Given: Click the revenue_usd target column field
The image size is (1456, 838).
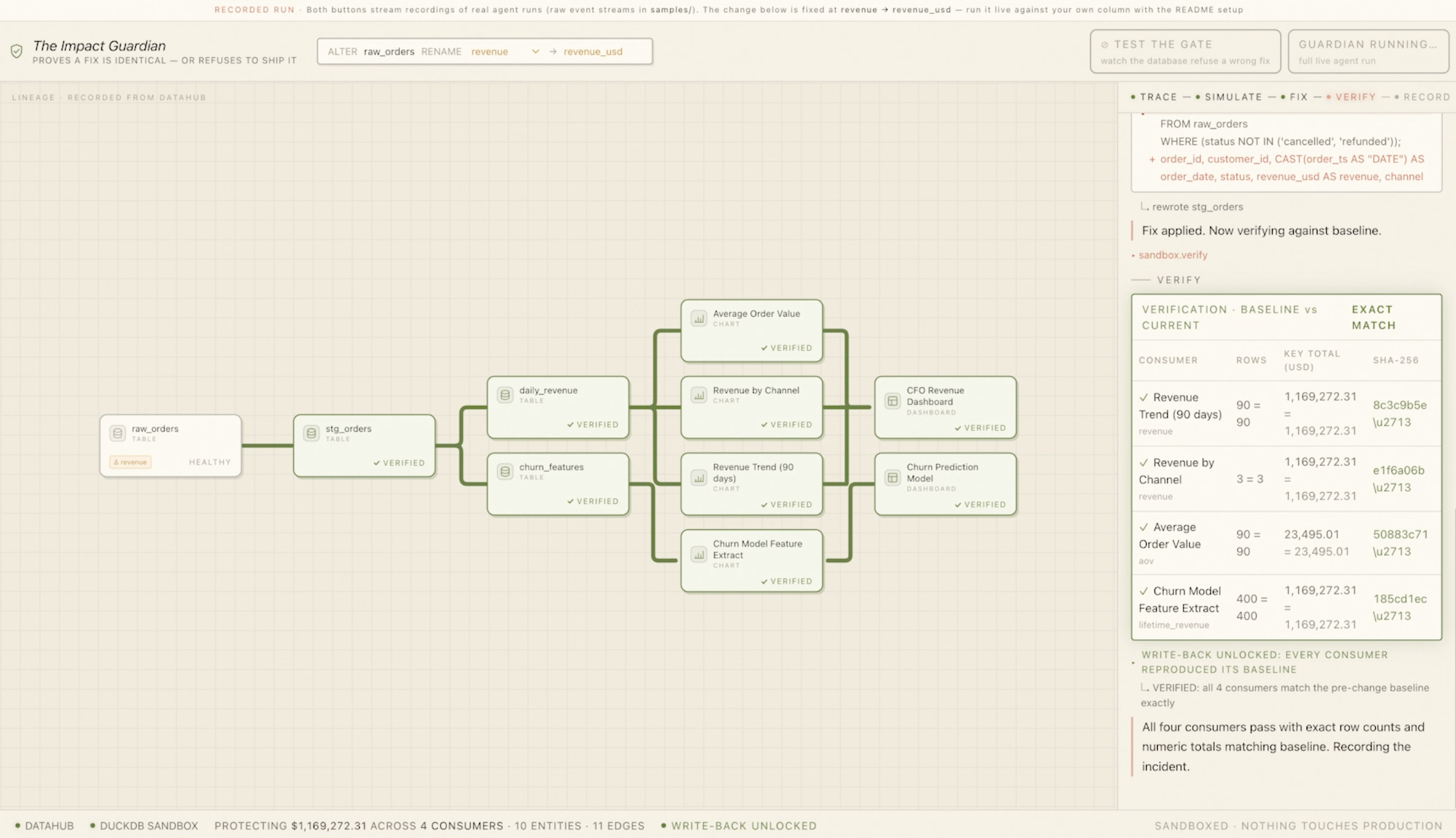Looking at the screenshot, I should (593, 51).
